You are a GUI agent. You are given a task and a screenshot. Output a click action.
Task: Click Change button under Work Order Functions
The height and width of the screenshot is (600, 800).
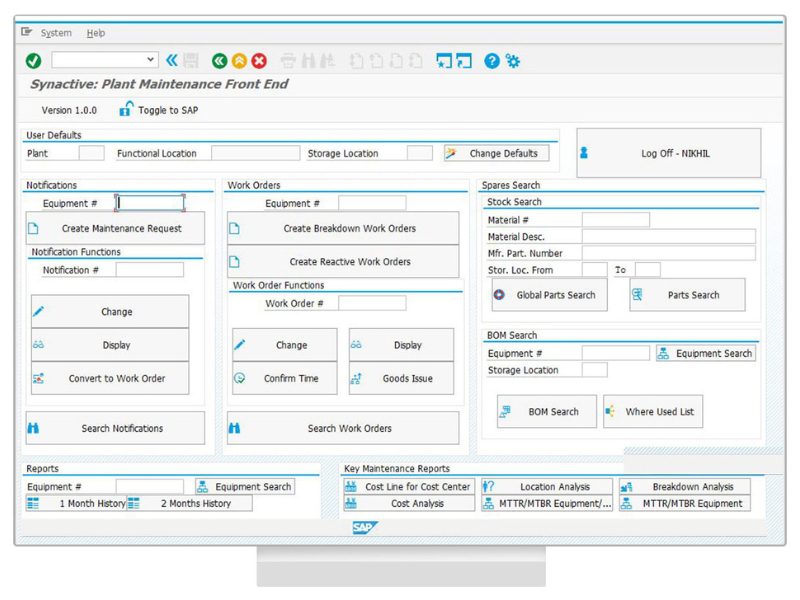coord(285,345)
